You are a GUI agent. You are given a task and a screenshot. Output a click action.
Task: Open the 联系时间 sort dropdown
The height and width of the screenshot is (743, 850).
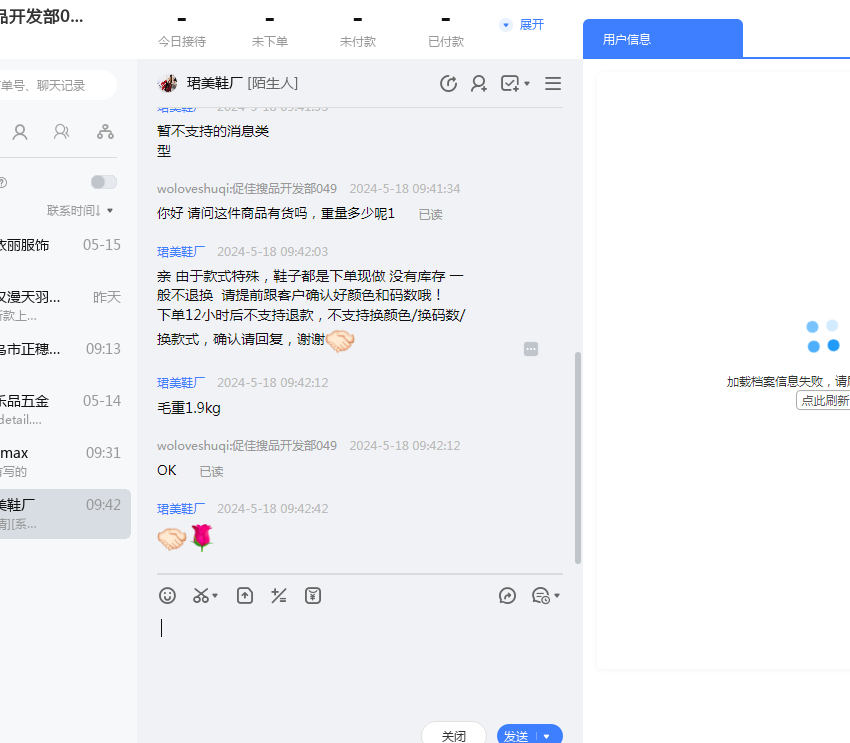pos(80,210)
